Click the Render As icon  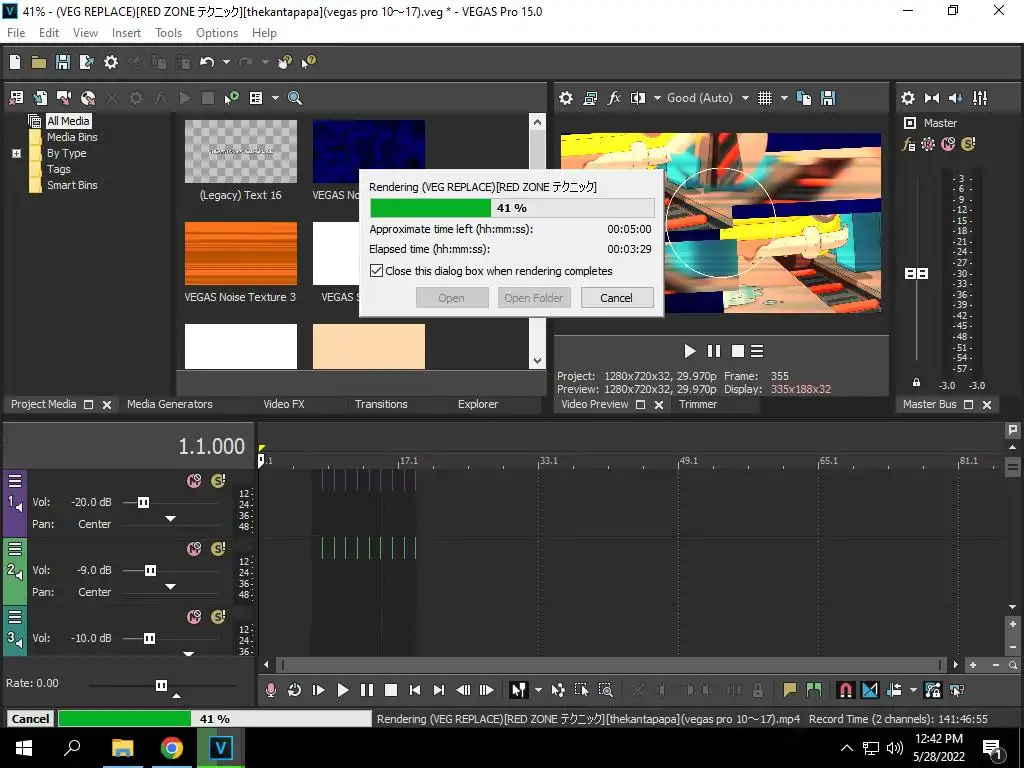[x=86, y=62]
